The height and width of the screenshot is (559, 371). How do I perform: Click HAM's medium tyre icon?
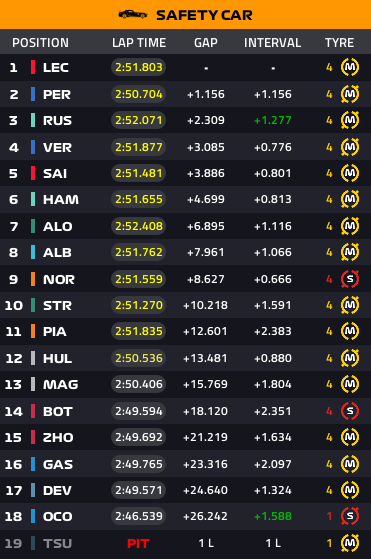point(350,199)
